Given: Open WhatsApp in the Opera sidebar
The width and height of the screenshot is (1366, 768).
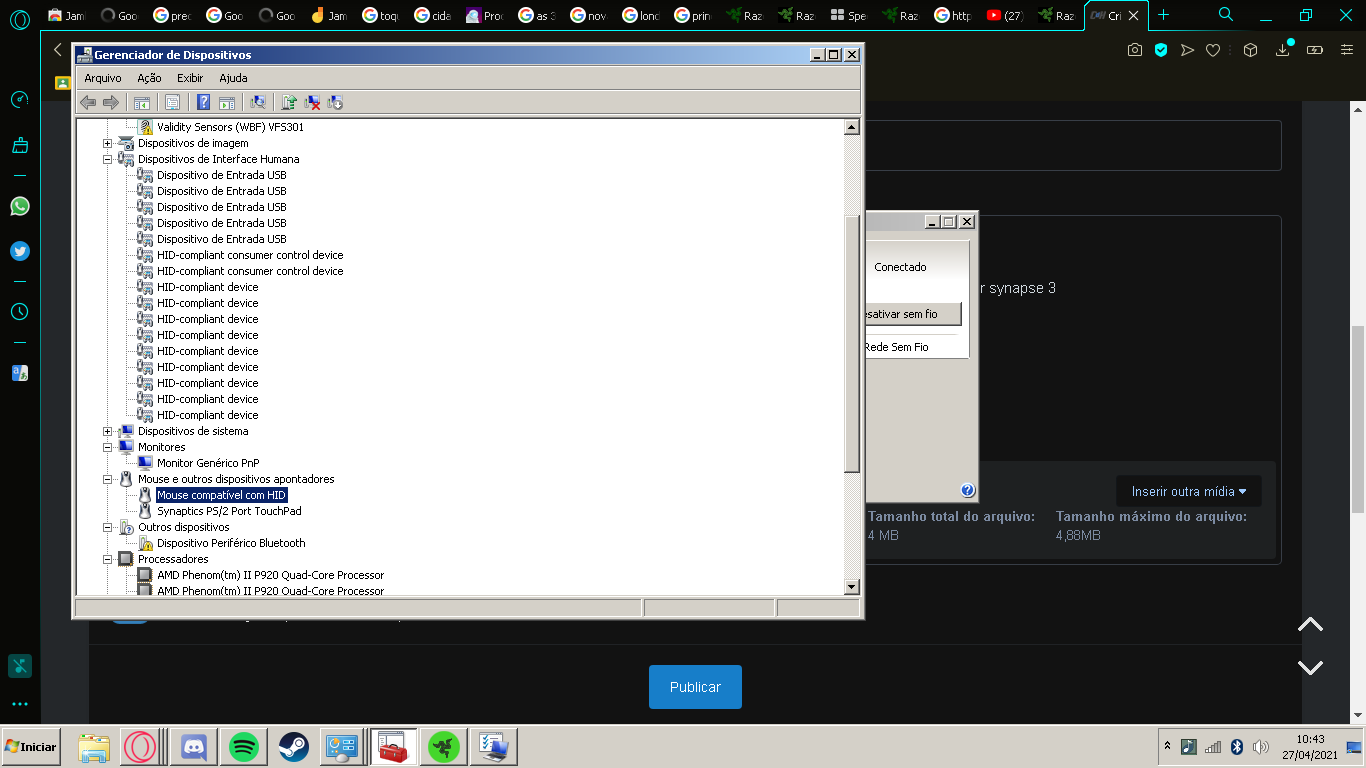Looking at the screenshot, I should (x=20, y=206).
